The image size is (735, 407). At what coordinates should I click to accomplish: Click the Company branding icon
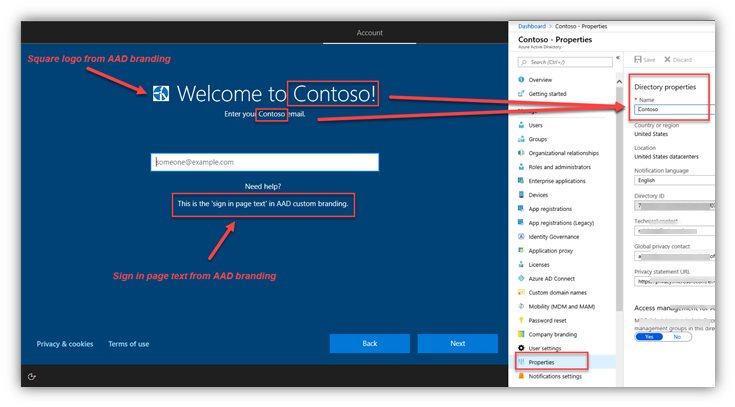521,334
